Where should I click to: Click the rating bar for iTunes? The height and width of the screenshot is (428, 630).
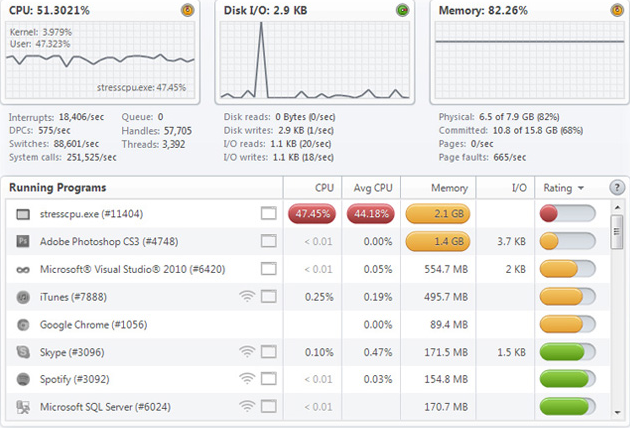[567, 297]
